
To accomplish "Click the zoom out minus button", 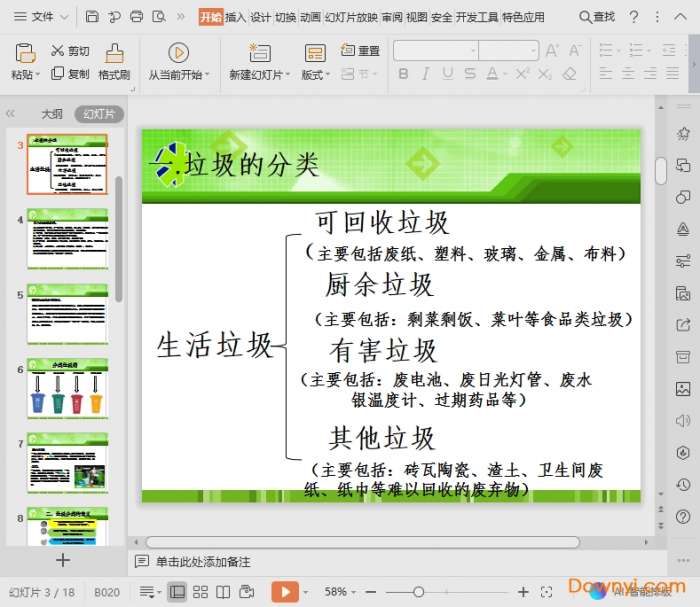I will tap(370, 592).
